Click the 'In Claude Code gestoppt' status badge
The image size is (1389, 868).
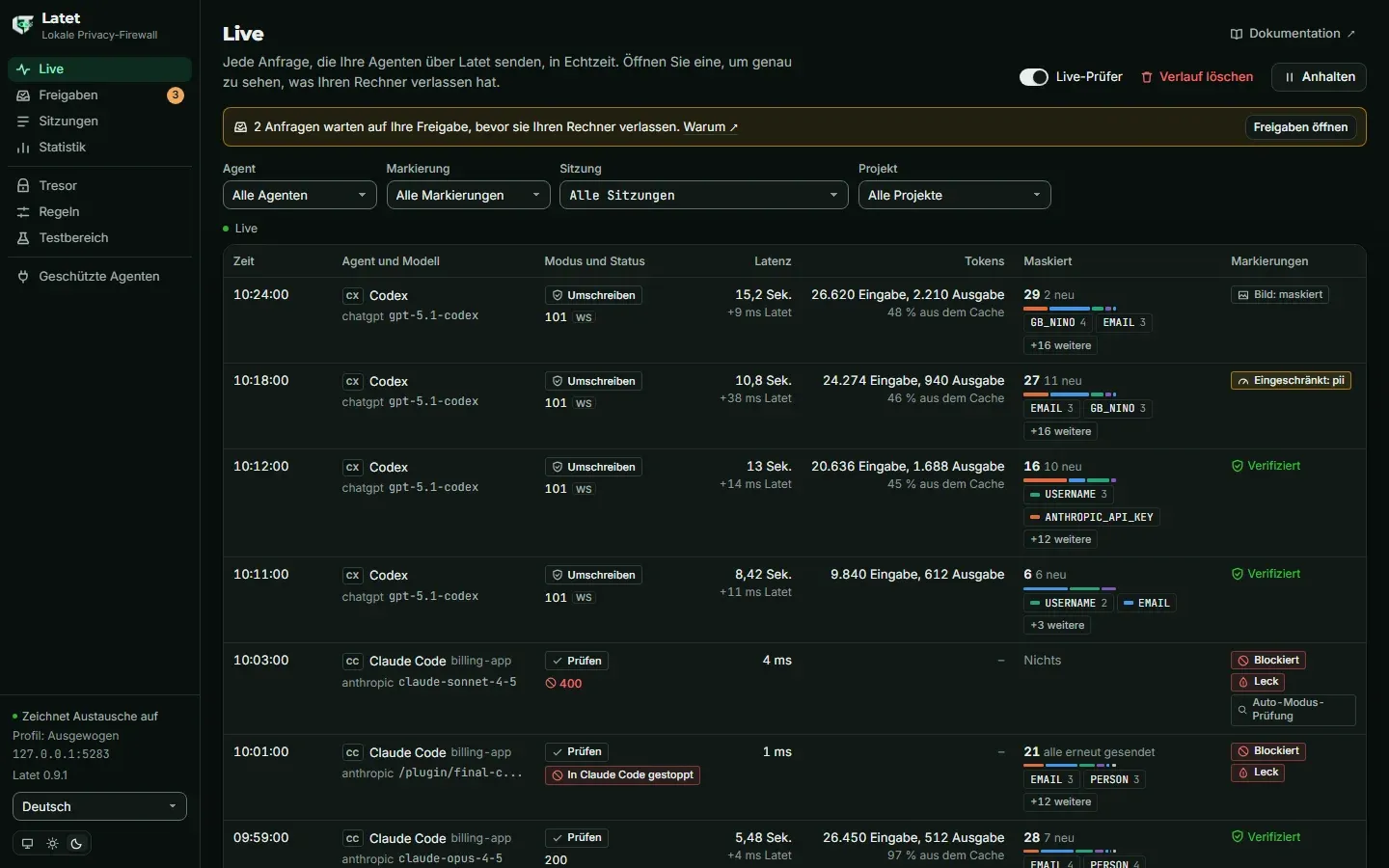pos(622,775)
